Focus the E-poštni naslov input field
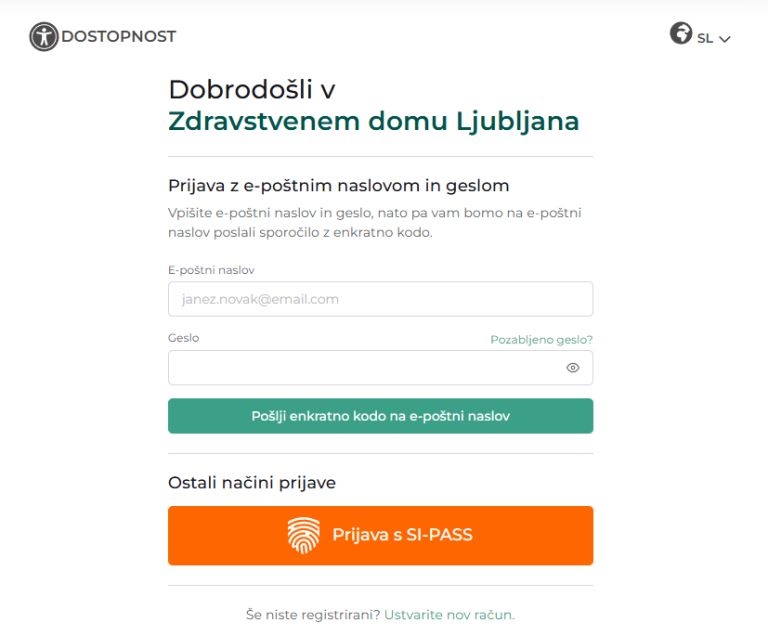This screenshot has height=636, width=768. [380, 299]
